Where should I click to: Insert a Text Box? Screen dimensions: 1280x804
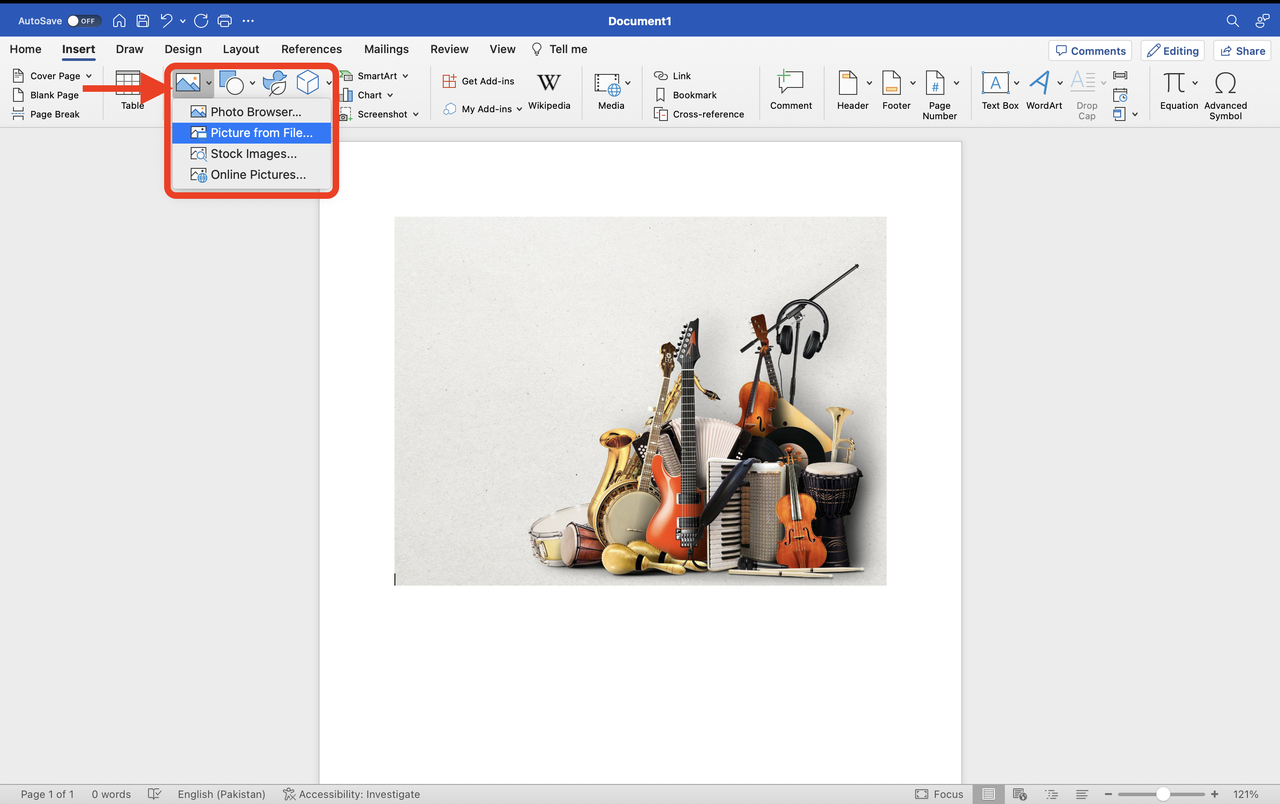[x=995, y=83]
